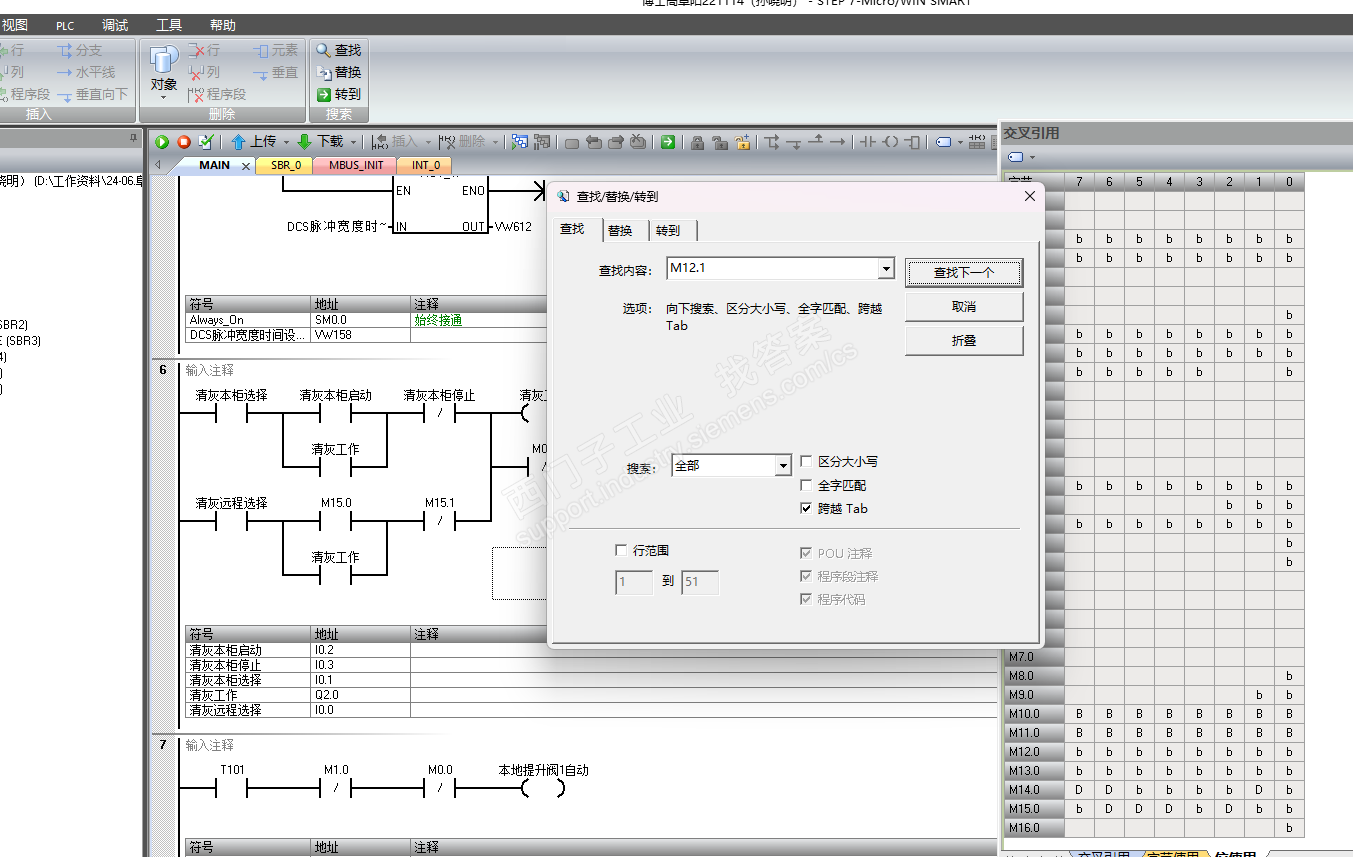The height and width of the screenshot is (857, 1353).
Task: Click the 下载 download button in editor toolbar
Action: [320, 142]
